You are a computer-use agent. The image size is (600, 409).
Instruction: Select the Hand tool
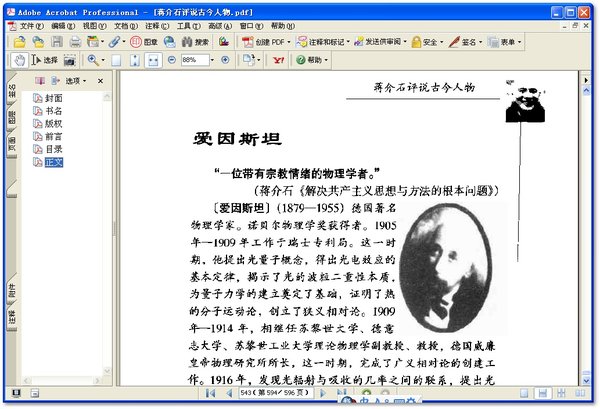[19, 60]
